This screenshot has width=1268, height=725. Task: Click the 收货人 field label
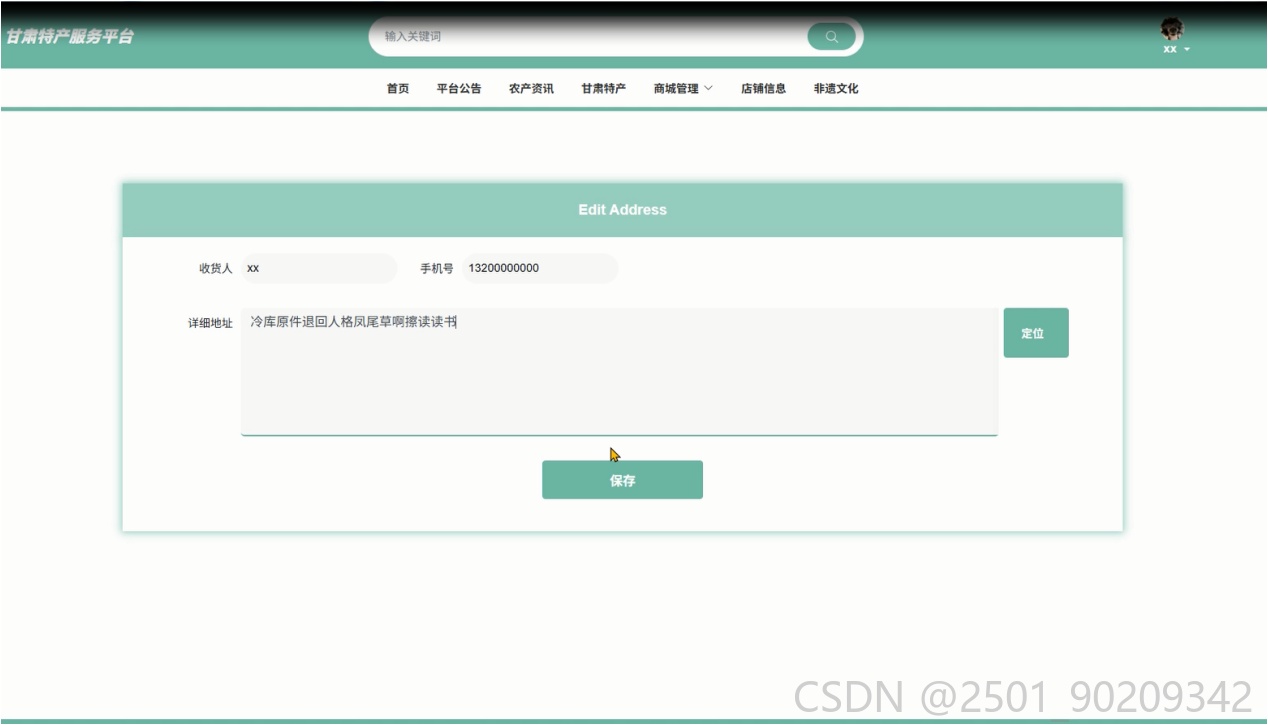click(x=215, y=268)
